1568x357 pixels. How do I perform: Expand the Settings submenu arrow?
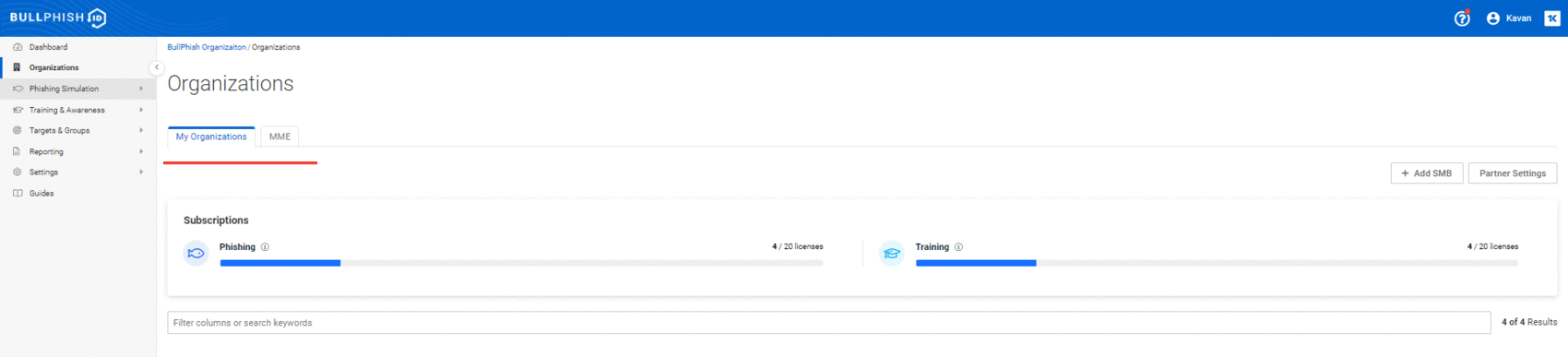coord(141,173)
